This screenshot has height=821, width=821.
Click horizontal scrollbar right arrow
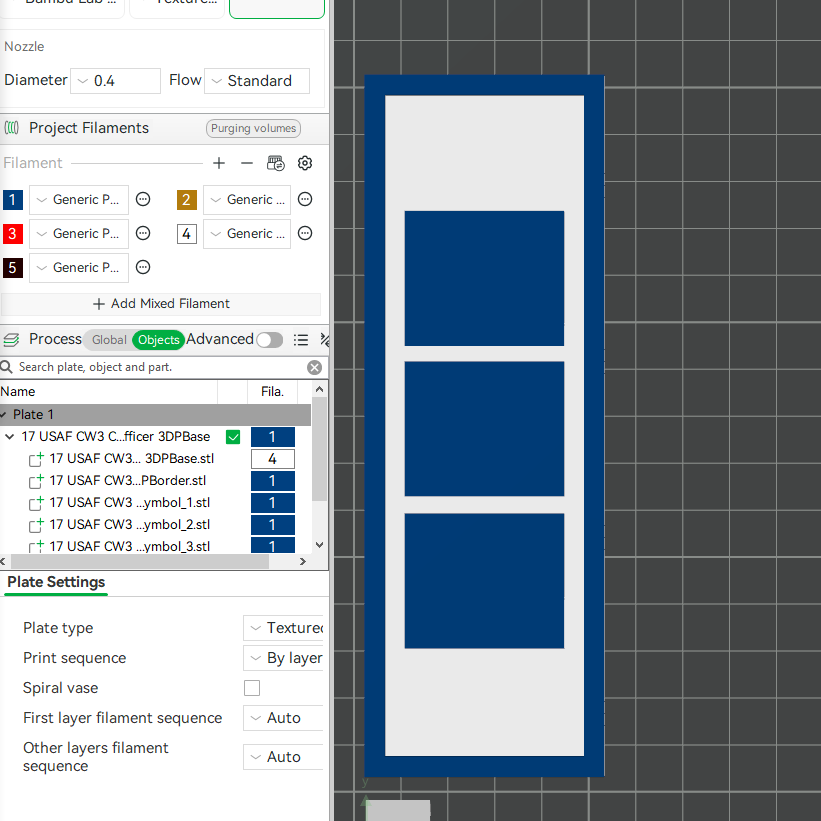tap(303, 562)
